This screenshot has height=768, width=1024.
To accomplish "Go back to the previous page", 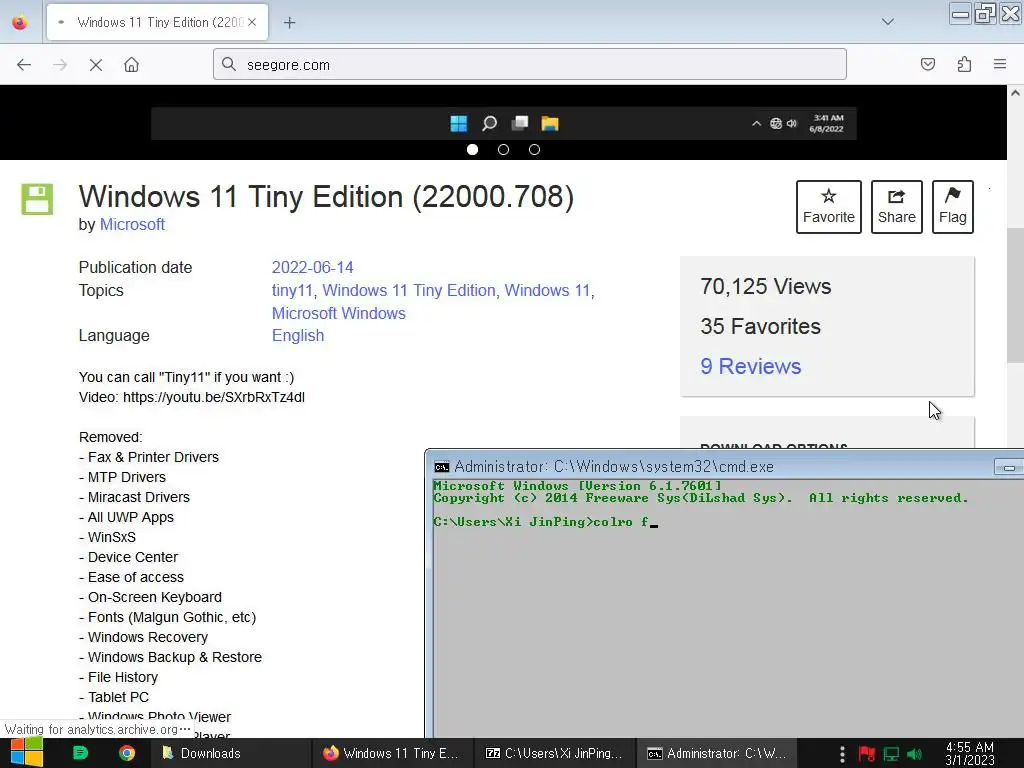I will (24, 65).
